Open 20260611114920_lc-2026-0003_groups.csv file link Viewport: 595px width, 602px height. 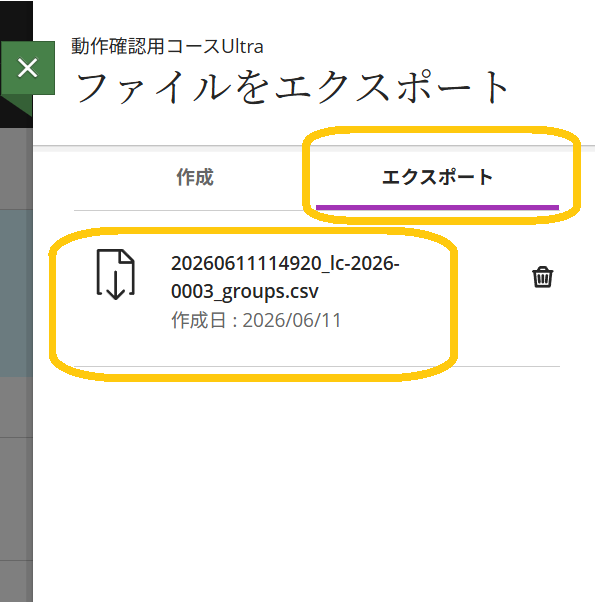(285, 277)
